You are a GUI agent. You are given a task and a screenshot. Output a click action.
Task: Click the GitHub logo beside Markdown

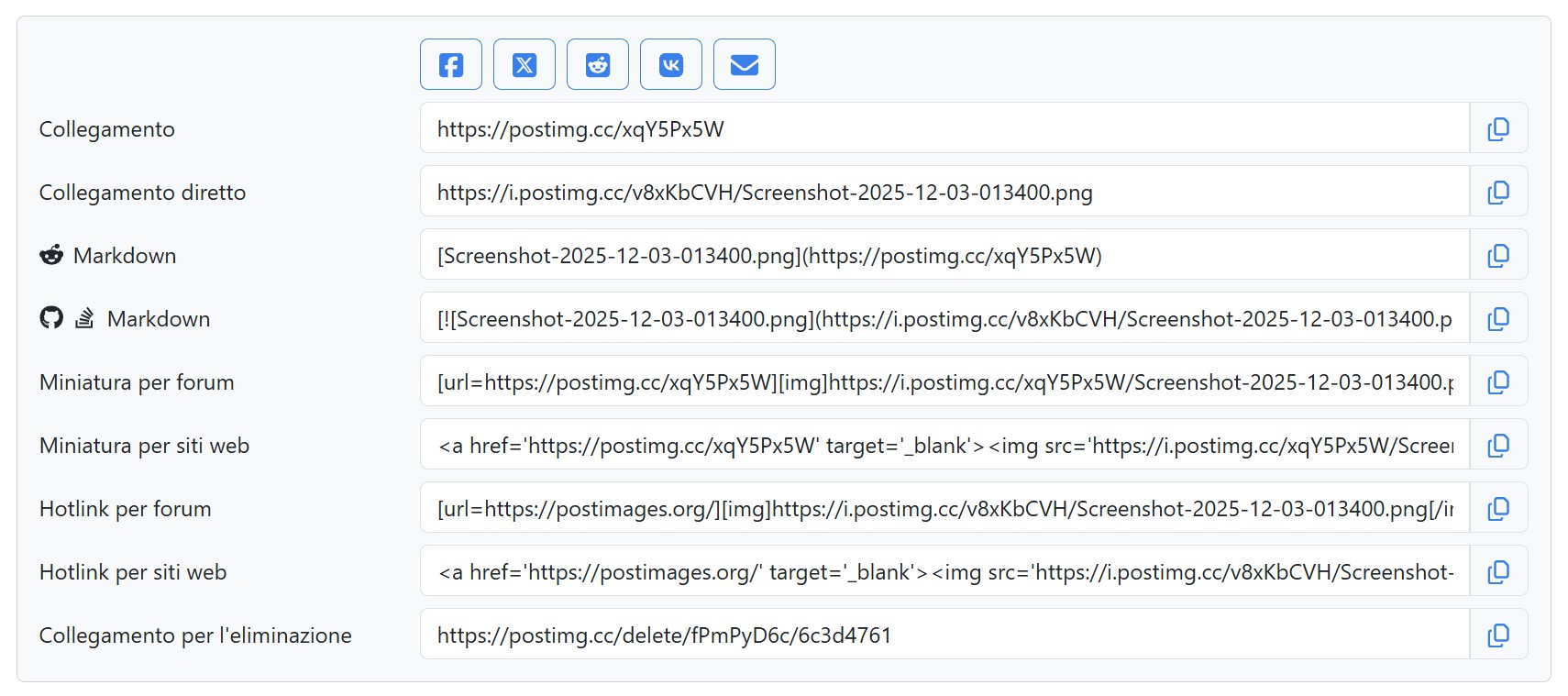51,318
